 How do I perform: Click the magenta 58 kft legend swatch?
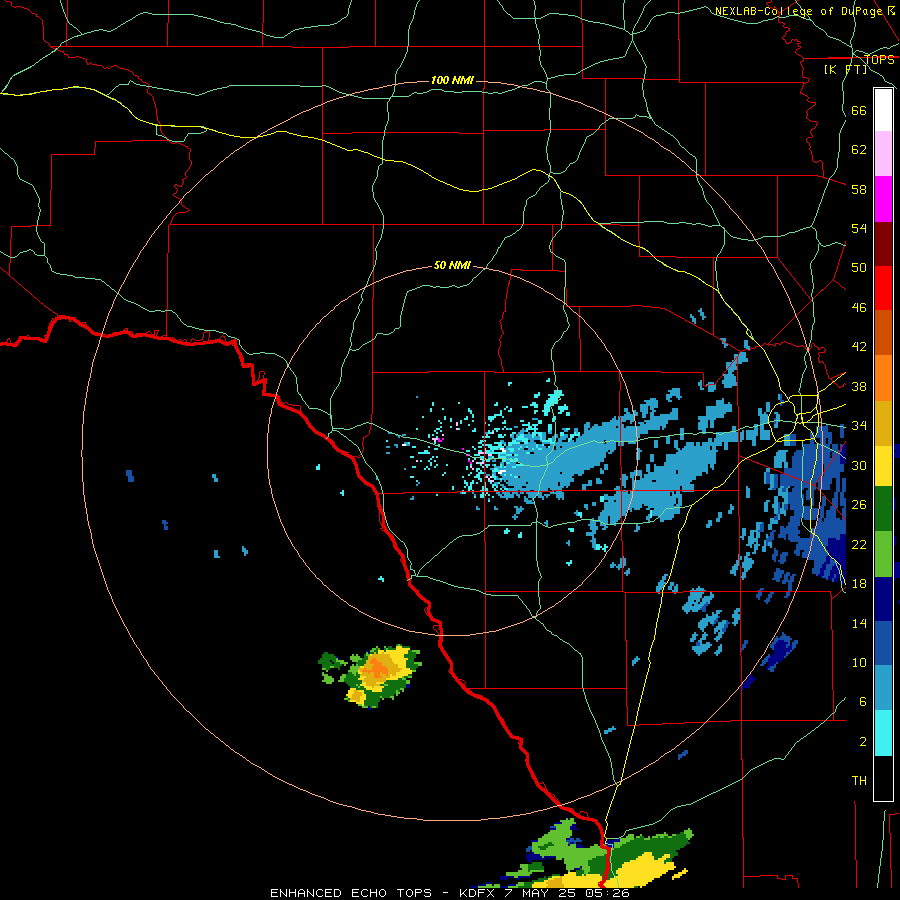click(x=883, y=199)
